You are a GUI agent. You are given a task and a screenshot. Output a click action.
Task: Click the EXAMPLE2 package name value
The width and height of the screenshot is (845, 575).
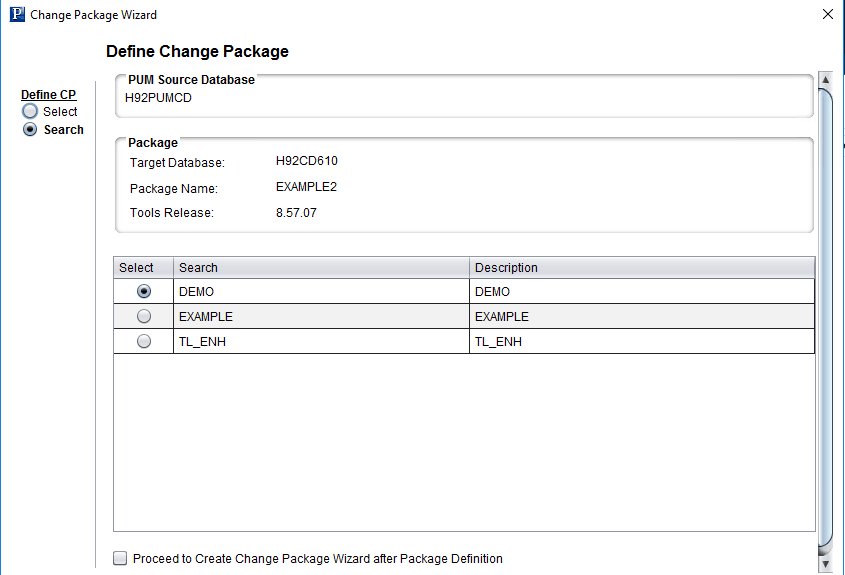(306, 187)
